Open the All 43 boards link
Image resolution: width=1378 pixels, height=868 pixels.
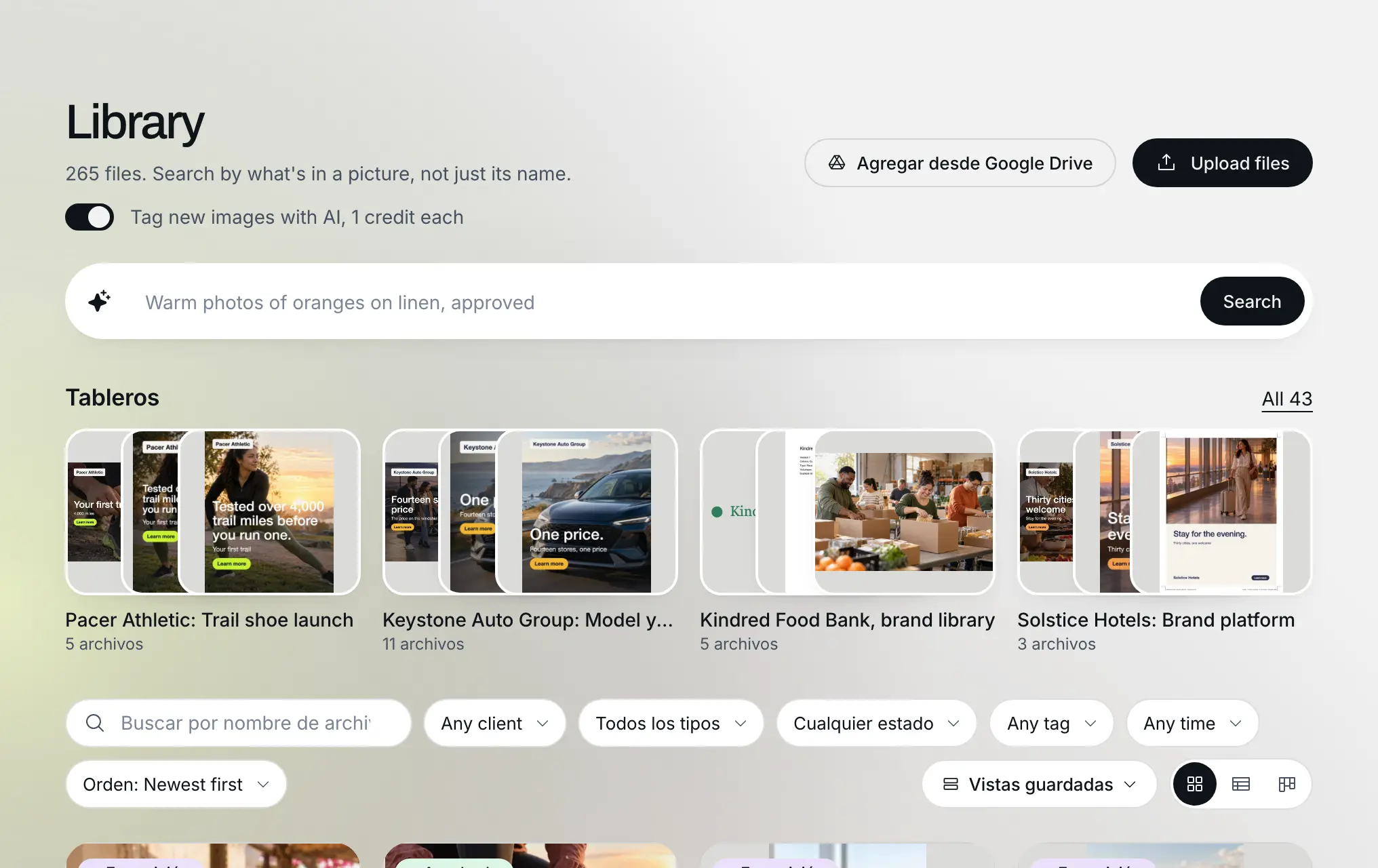(x=1286, y=399)
